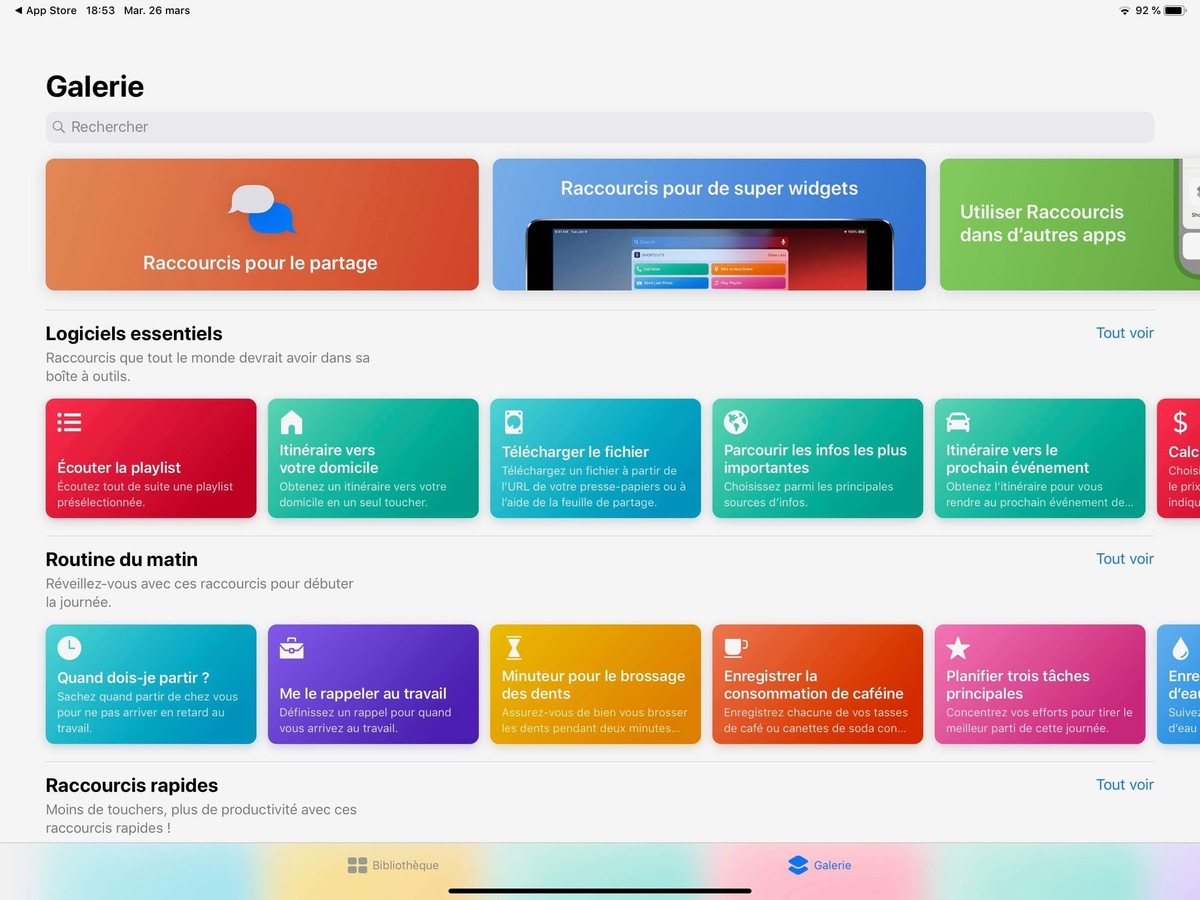Tap the Wi-Fi status icon
Image resolution: width=1200 pixels, height=900 pixels.
[x=1124, y=11]
